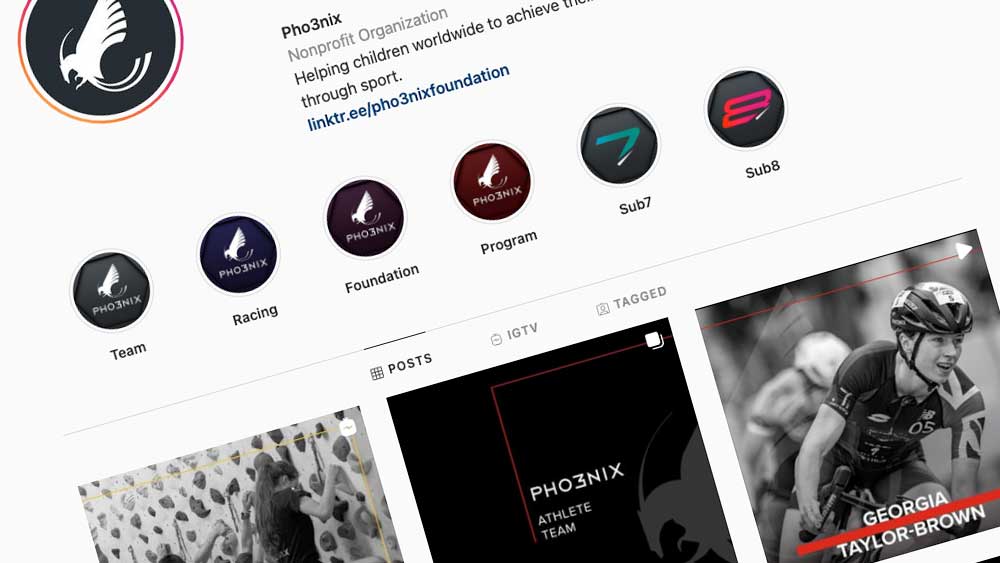Screen dimensions: 1000x563
Task: Open the Sub8 story highlight circle
Action: click(746, 109)
